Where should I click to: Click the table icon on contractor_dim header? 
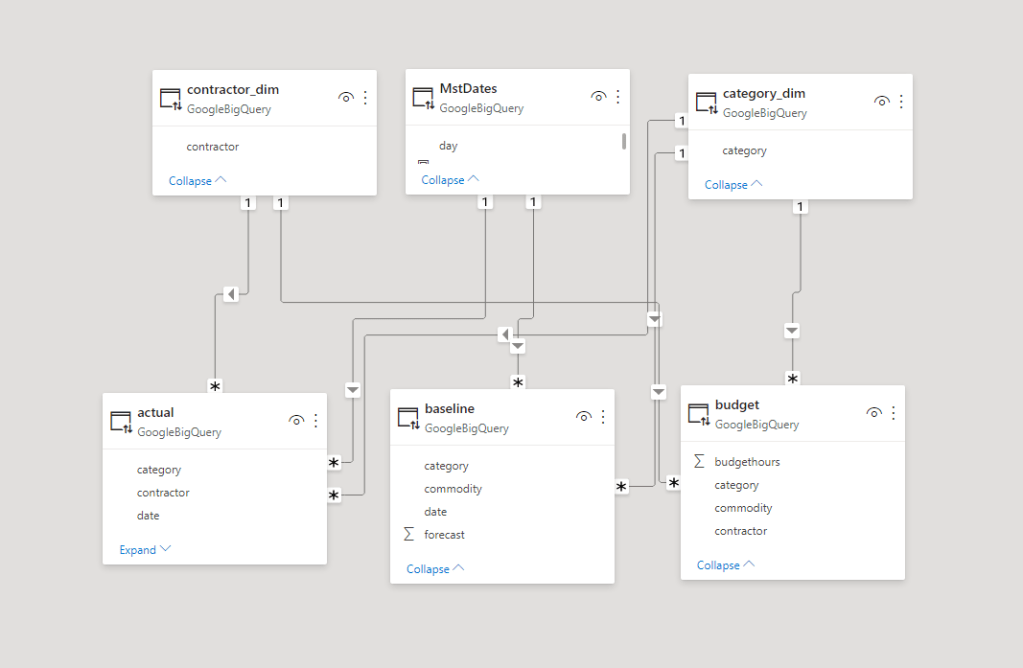(x=171, y=96)
